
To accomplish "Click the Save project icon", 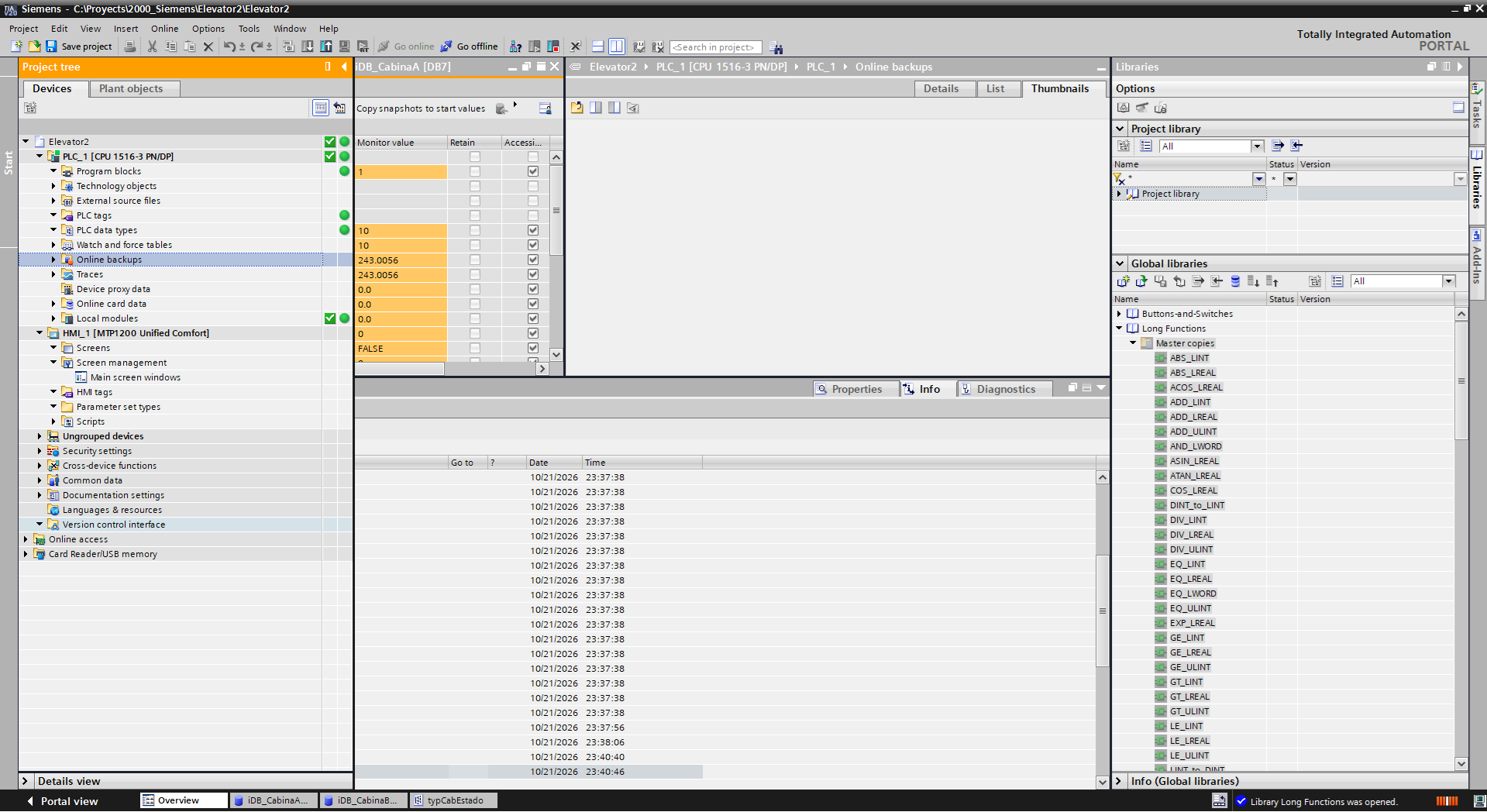I will tap(51, 46).
